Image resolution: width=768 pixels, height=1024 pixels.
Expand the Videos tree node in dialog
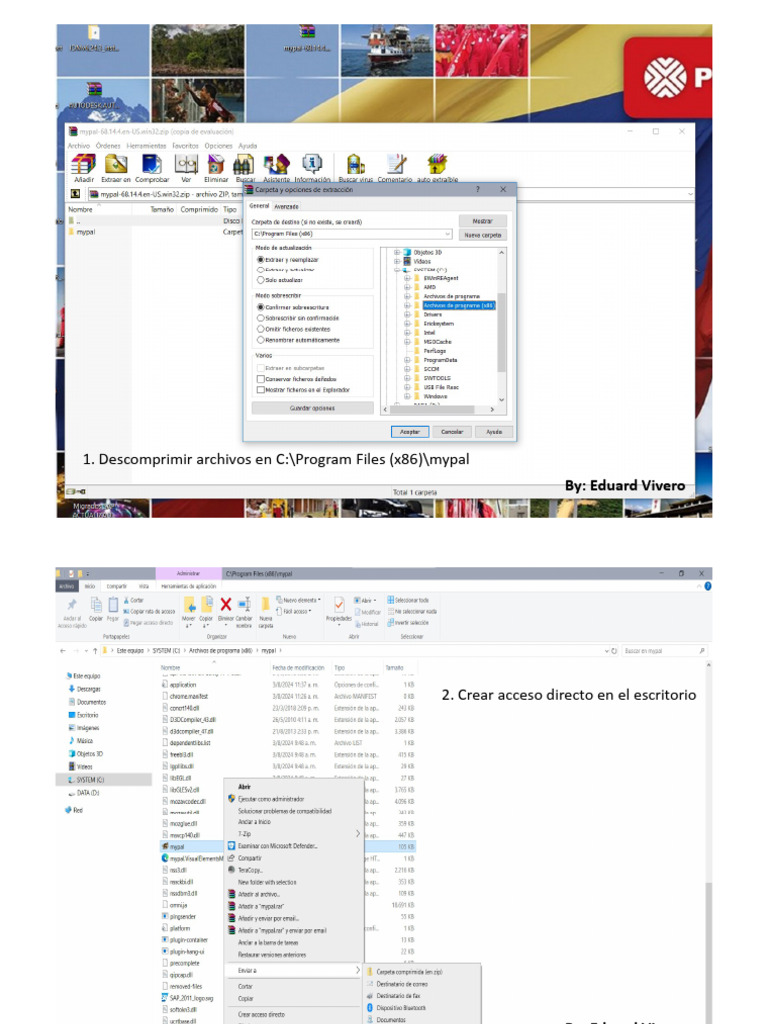coord(396,261)
